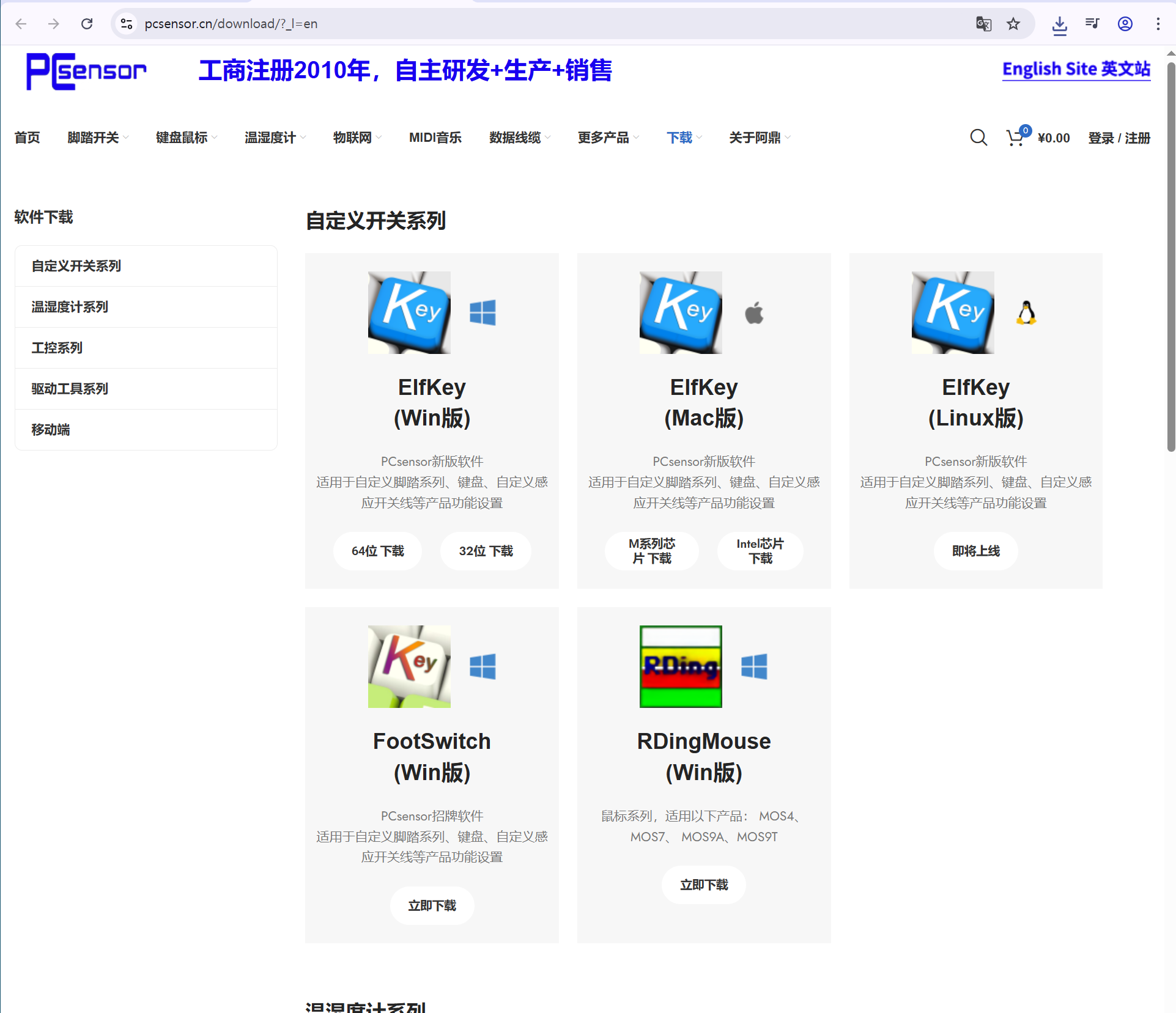Click the Intel芯片 下载 button
Viewport: 1176px width, 1013px height.
pyautogui.click(x=760, y=551)
